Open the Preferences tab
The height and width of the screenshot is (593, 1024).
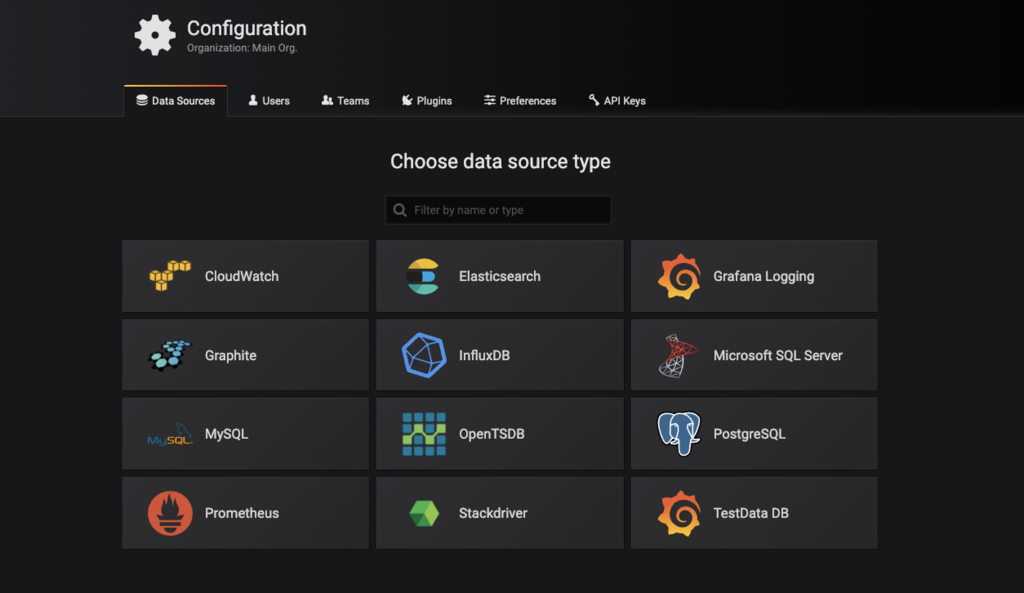click(520, 101)
